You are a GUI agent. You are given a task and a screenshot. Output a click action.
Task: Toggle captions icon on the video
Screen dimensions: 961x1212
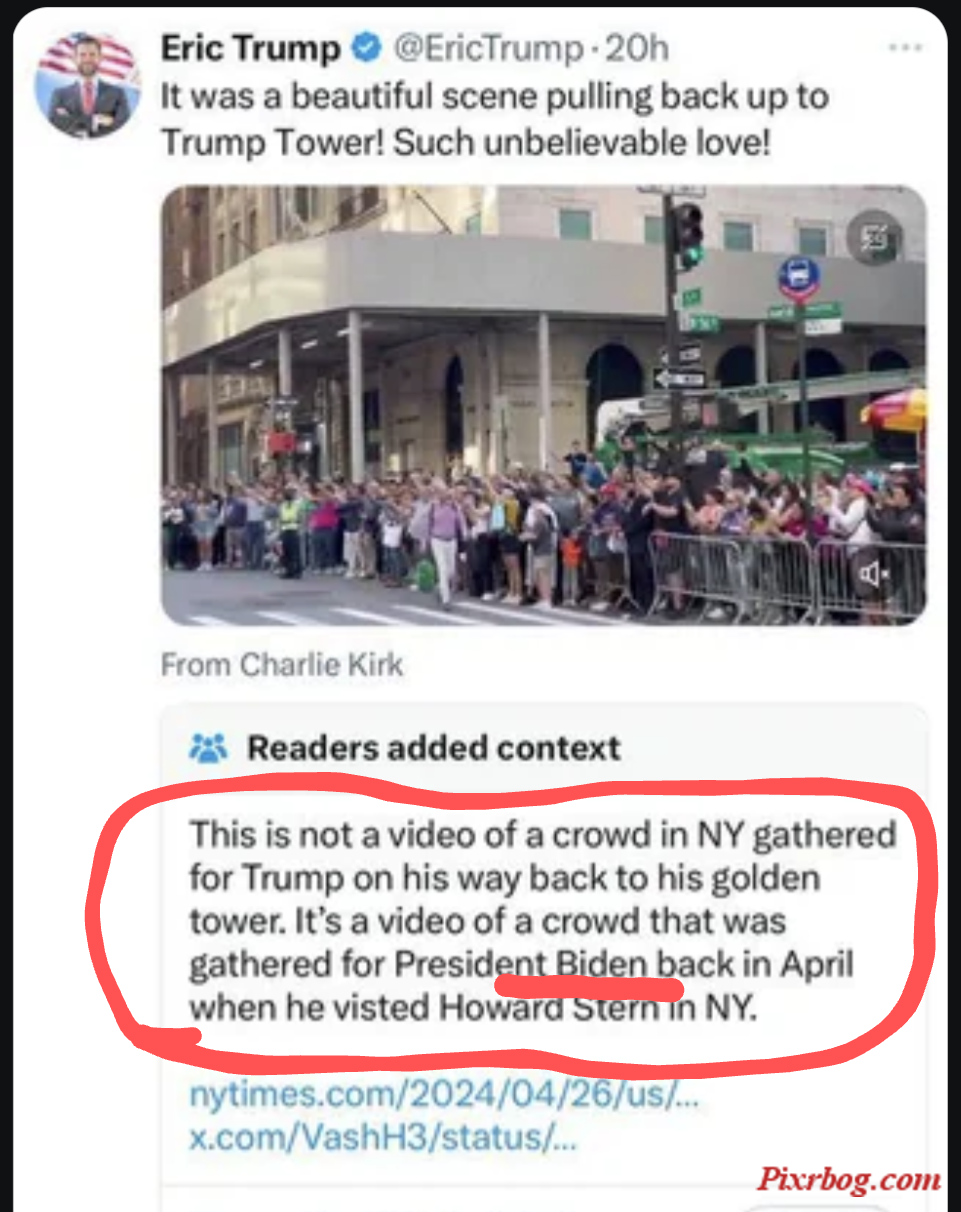(x=876, y=238)
